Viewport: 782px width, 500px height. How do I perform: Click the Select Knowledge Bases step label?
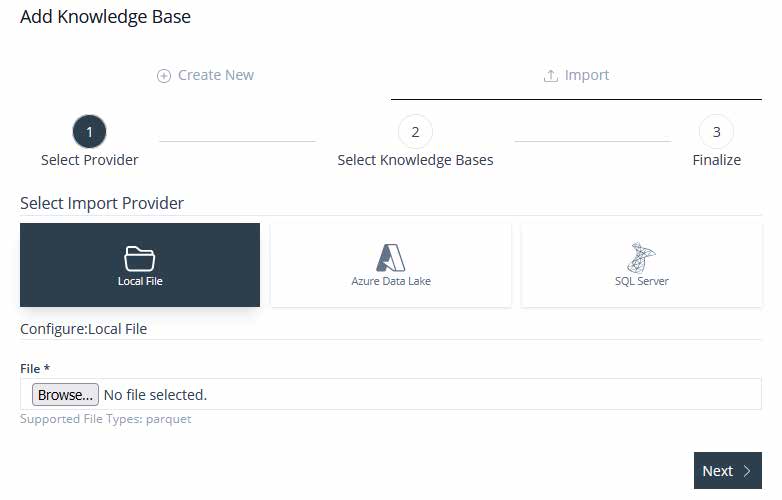click(x=415, y=160)
